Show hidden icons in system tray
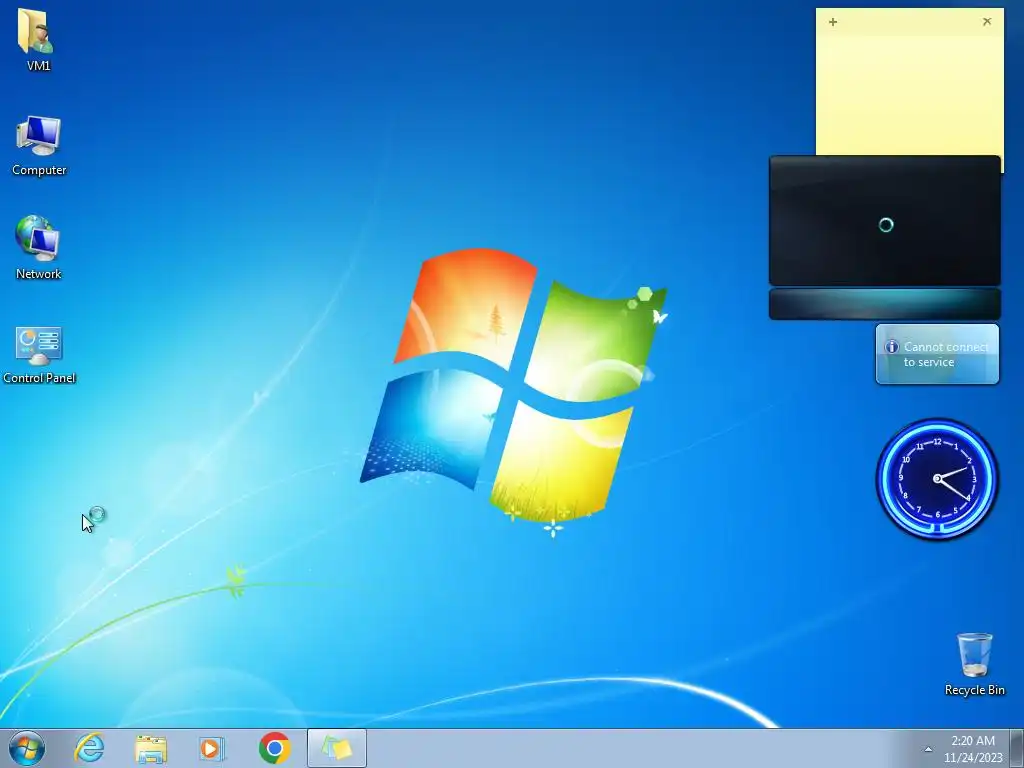The height and width of the screenshot is (768, 1024). 928,749
